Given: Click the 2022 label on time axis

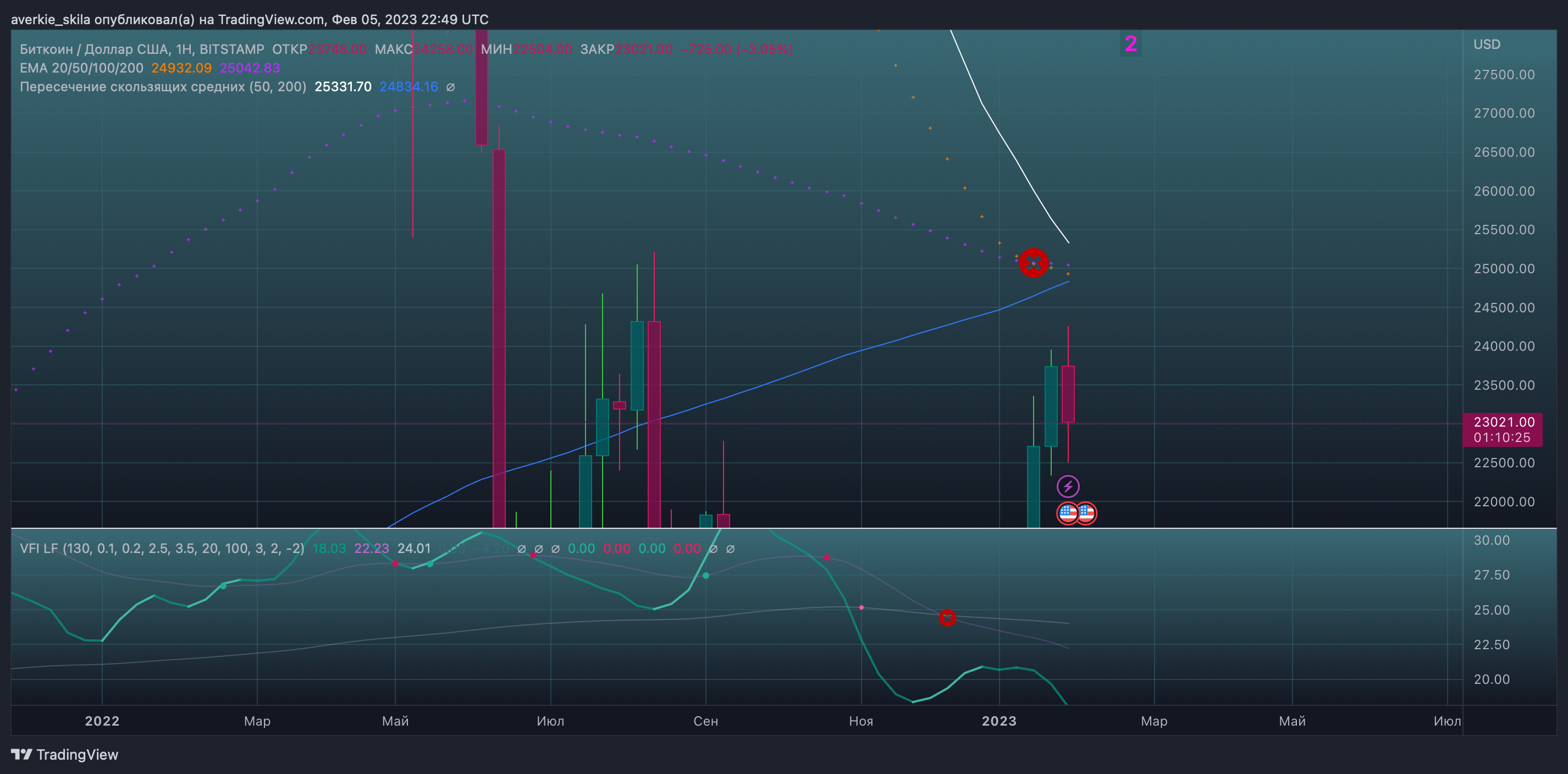Looking at the screenshot, I should click(x=102, y=721).
